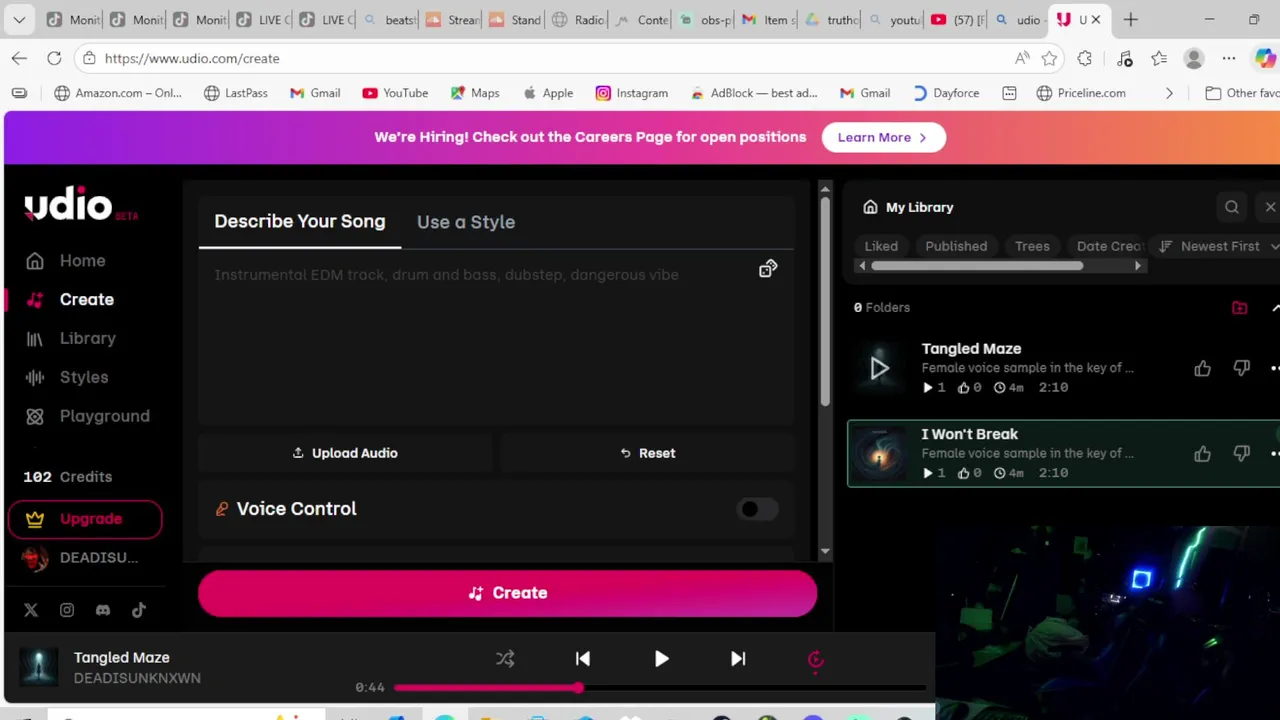Click browser back button

pyautogui.click(x=19, y=59)
